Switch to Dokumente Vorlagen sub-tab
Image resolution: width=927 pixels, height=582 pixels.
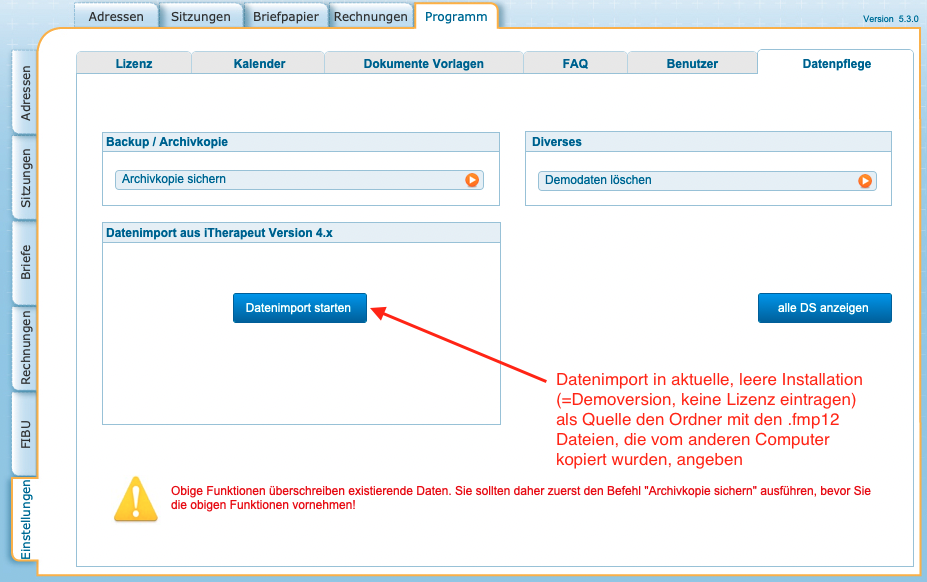point(423,63)
